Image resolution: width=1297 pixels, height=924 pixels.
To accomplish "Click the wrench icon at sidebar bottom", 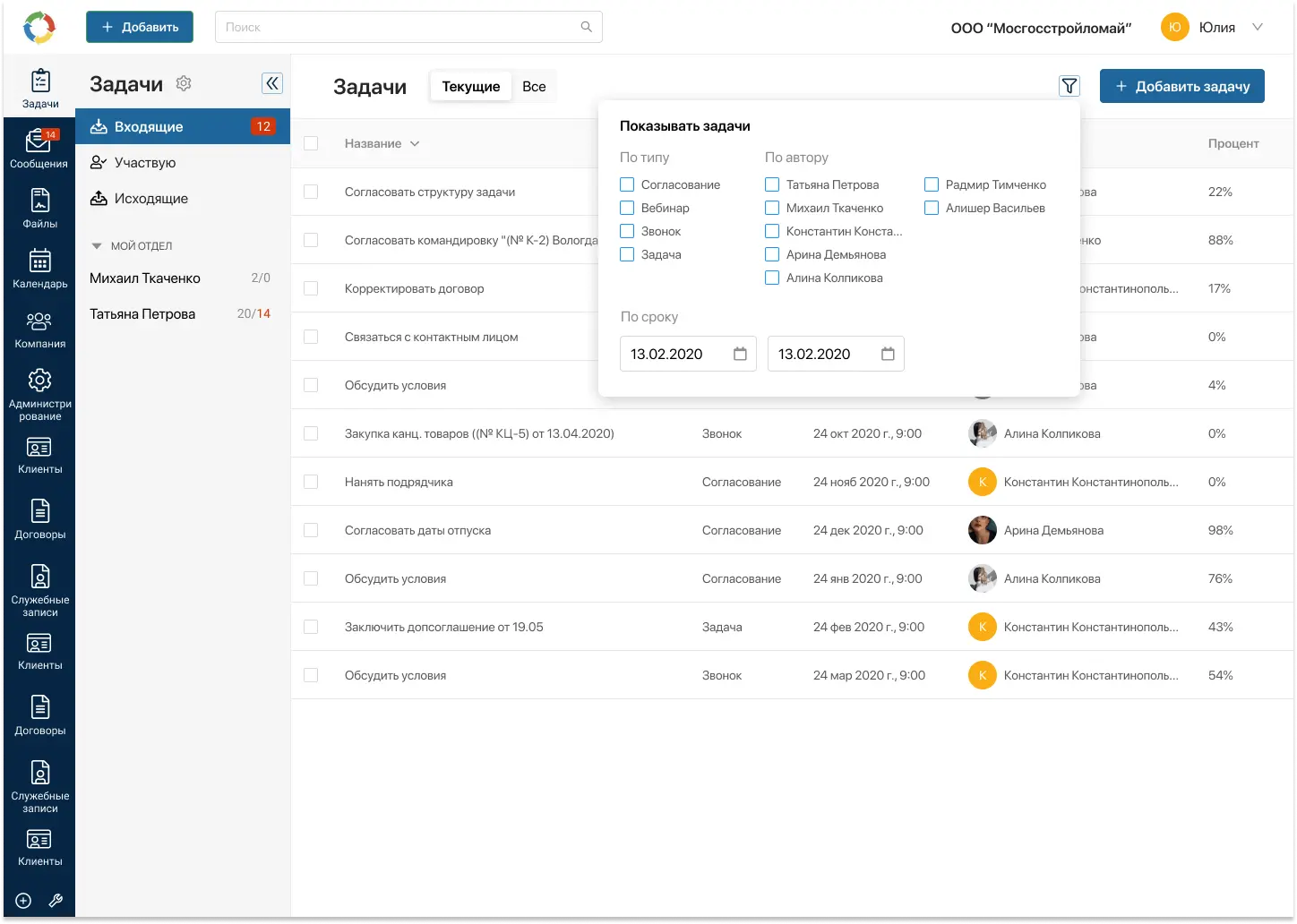I will pos(56,901).
